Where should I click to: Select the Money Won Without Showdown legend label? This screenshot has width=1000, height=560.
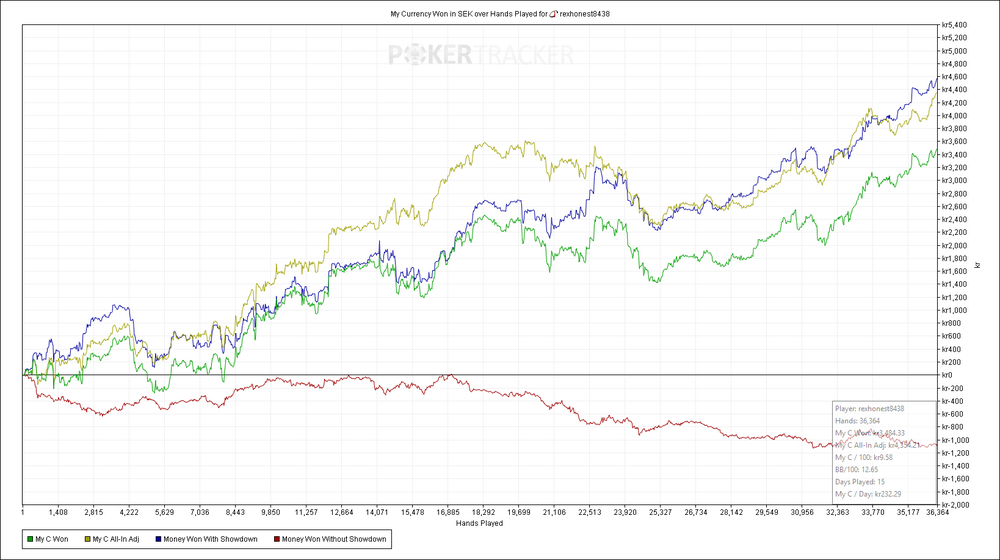pos(334,539)
